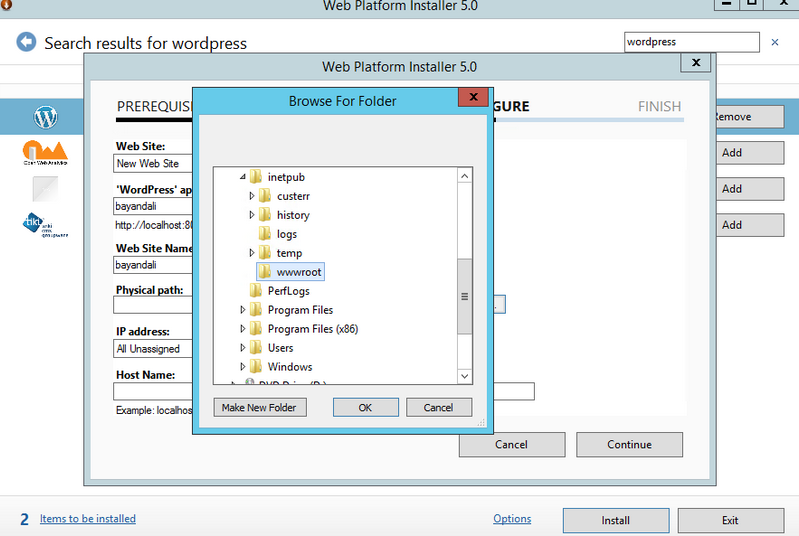The height and width of the screenshot is (536, 799).
Task: Click Cancel in the installer configure dialog
Action: coord(512,444)
